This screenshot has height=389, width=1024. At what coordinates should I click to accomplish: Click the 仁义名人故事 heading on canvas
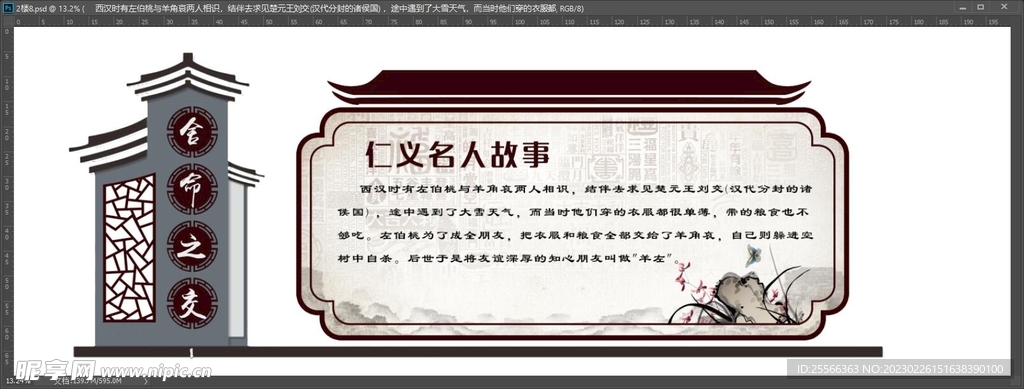[458, 155]
